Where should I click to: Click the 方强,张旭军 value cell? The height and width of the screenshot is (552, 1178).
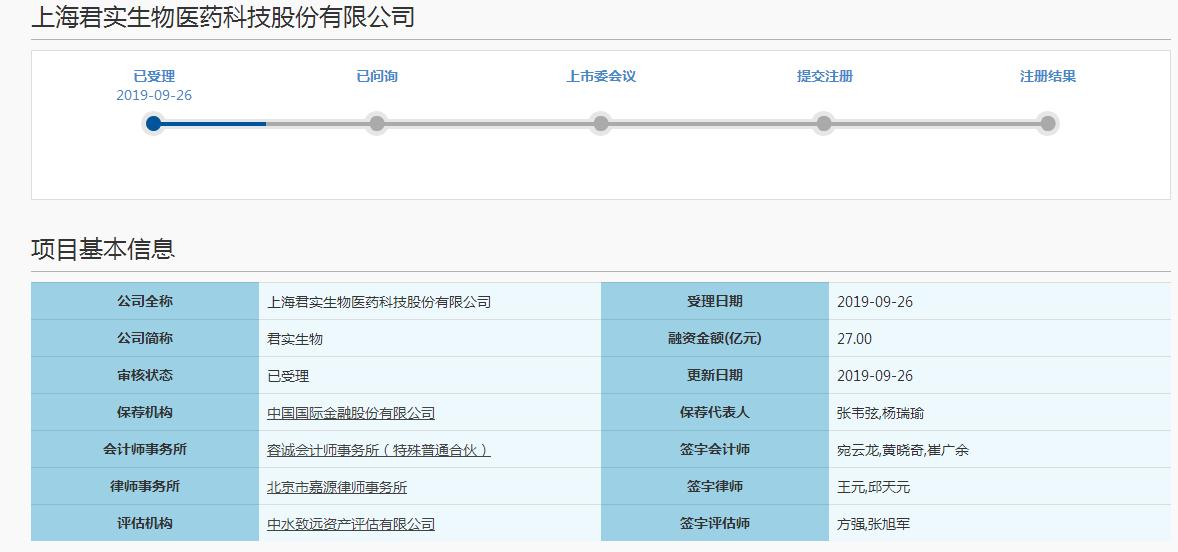click(999, 523)
